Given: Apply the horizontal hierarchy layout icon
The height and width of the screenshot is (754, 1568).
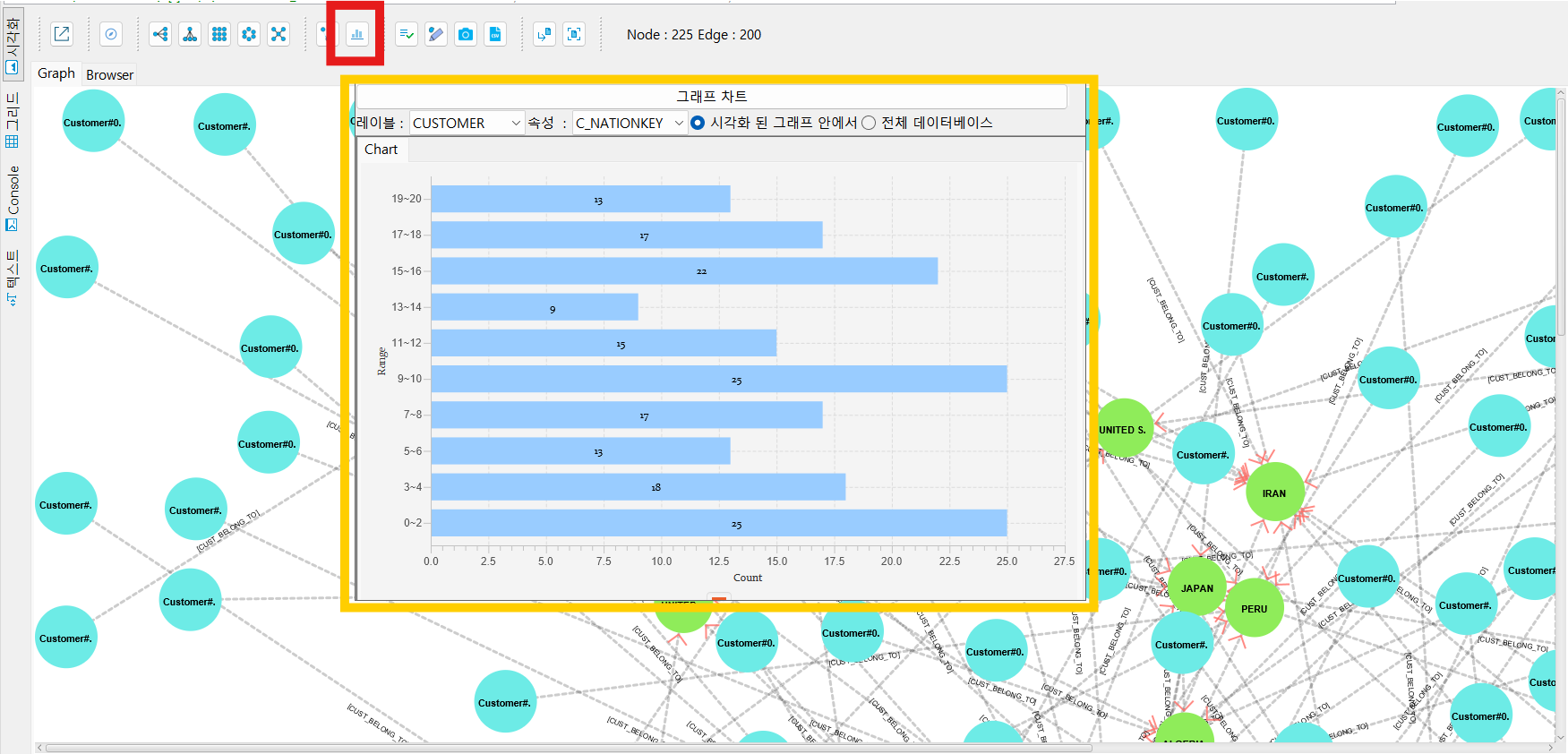Looking at the screenshot, I should (160, 34).
